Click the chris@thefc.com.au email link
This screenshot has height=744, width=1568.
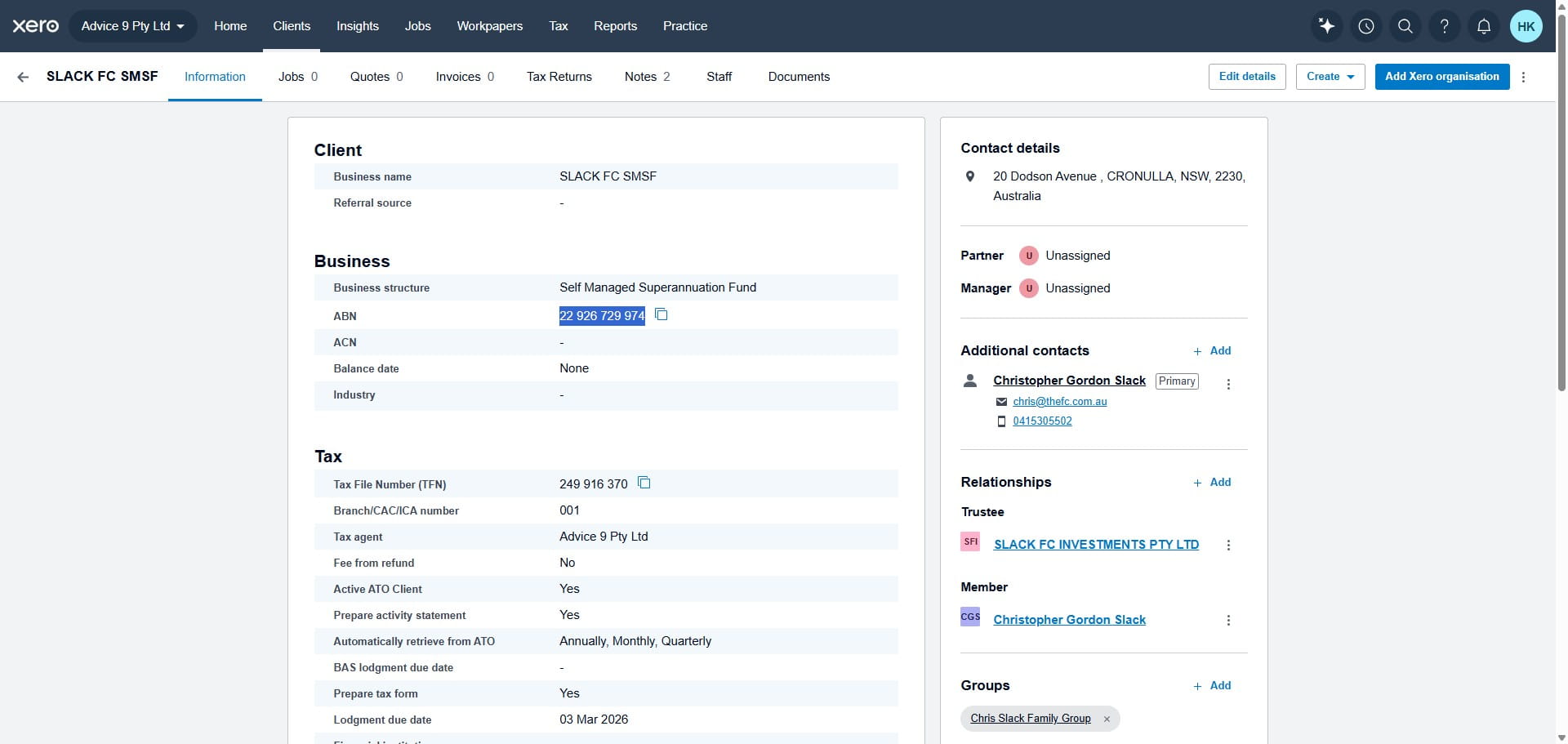(1060, 402)
